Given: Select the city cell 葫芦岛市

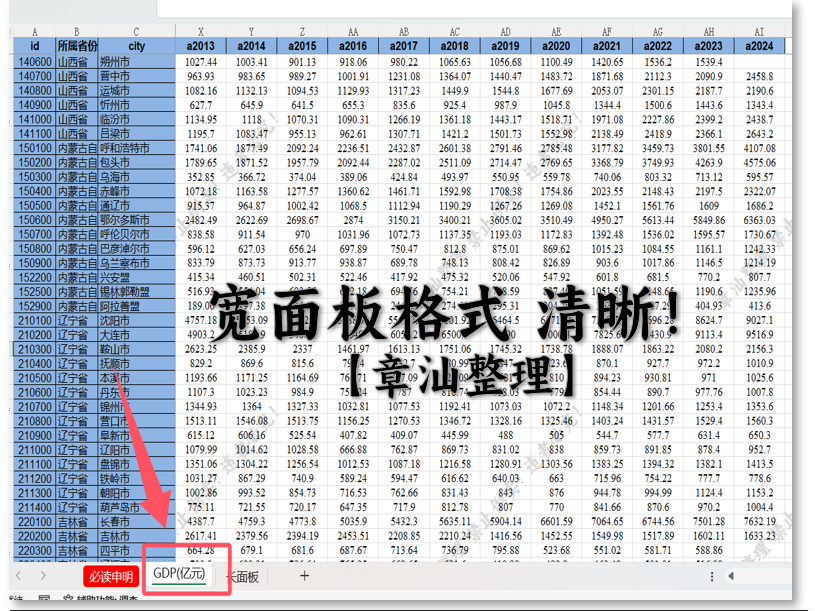Looking at the screenshot, I should click(x=137, y=507).
